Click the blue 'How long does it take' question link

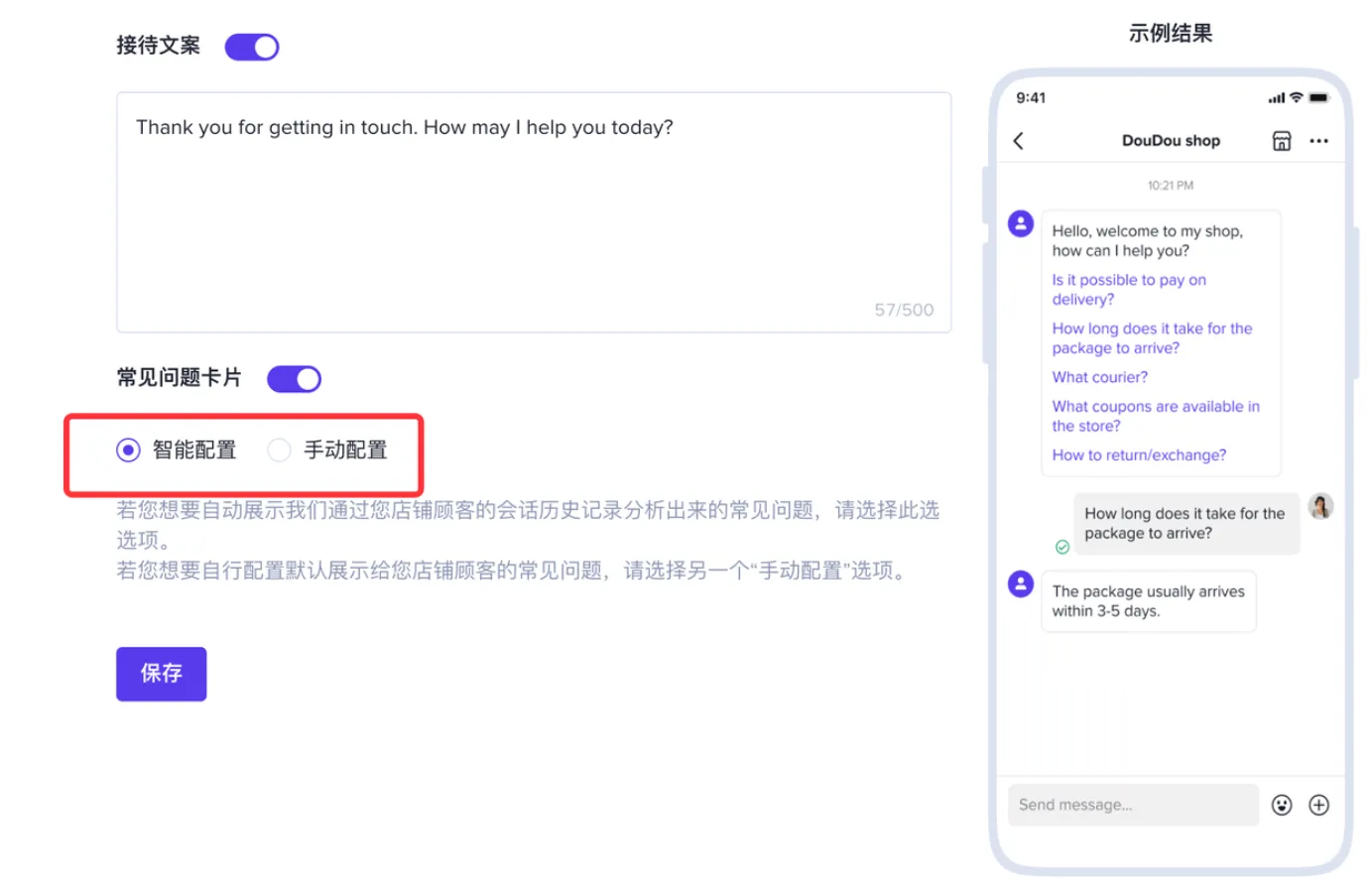coord(1152,338)
